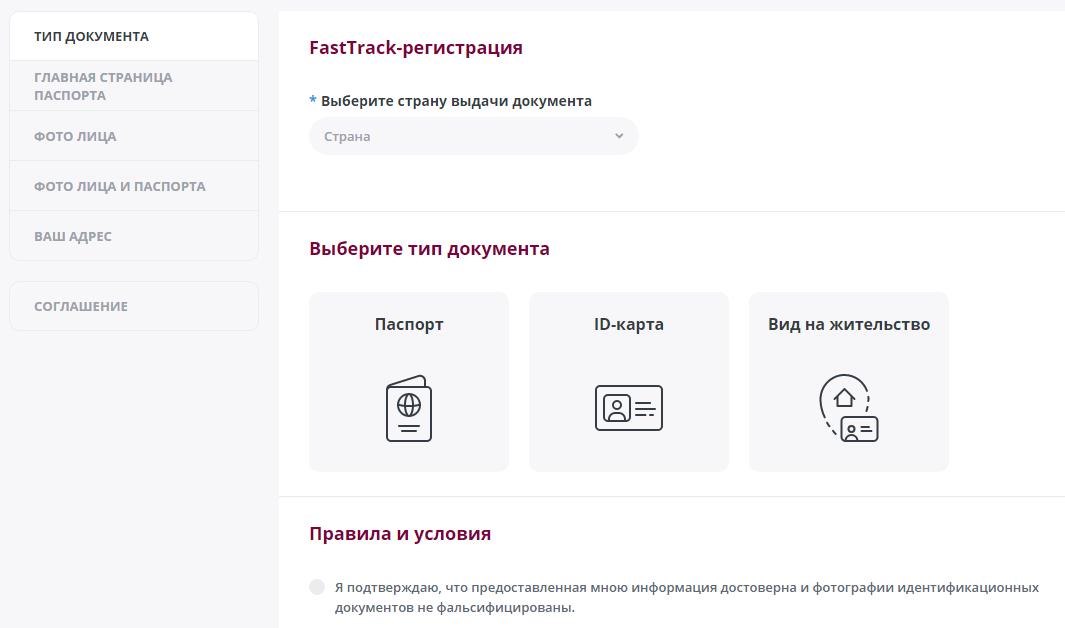Click the confirmation text about document photos
This screenshot has height=628, width=1065.
pos(687,597)
